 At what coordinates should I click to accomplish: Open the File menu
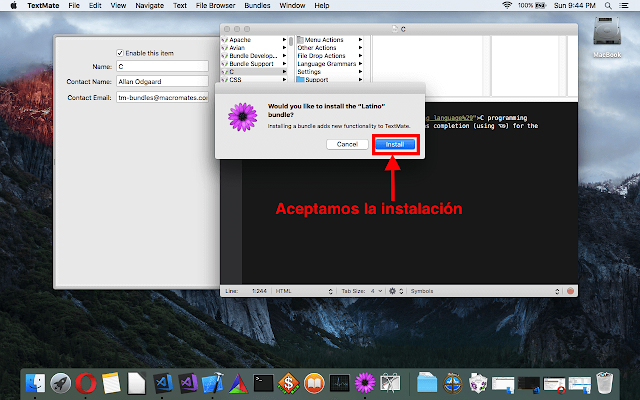[74, 5]
